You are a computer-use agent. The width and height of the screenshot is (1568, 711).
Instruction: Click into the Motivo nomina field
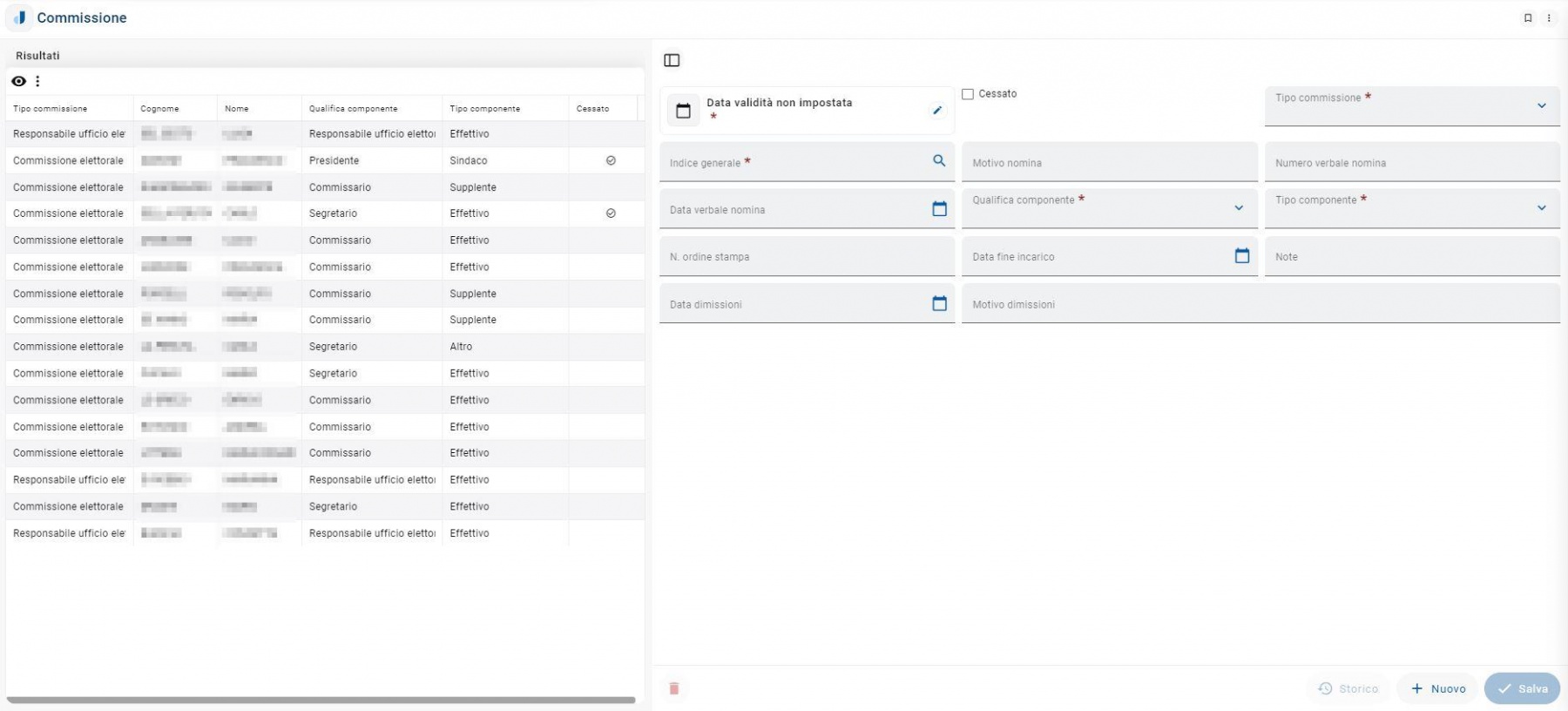(1110, 162)
